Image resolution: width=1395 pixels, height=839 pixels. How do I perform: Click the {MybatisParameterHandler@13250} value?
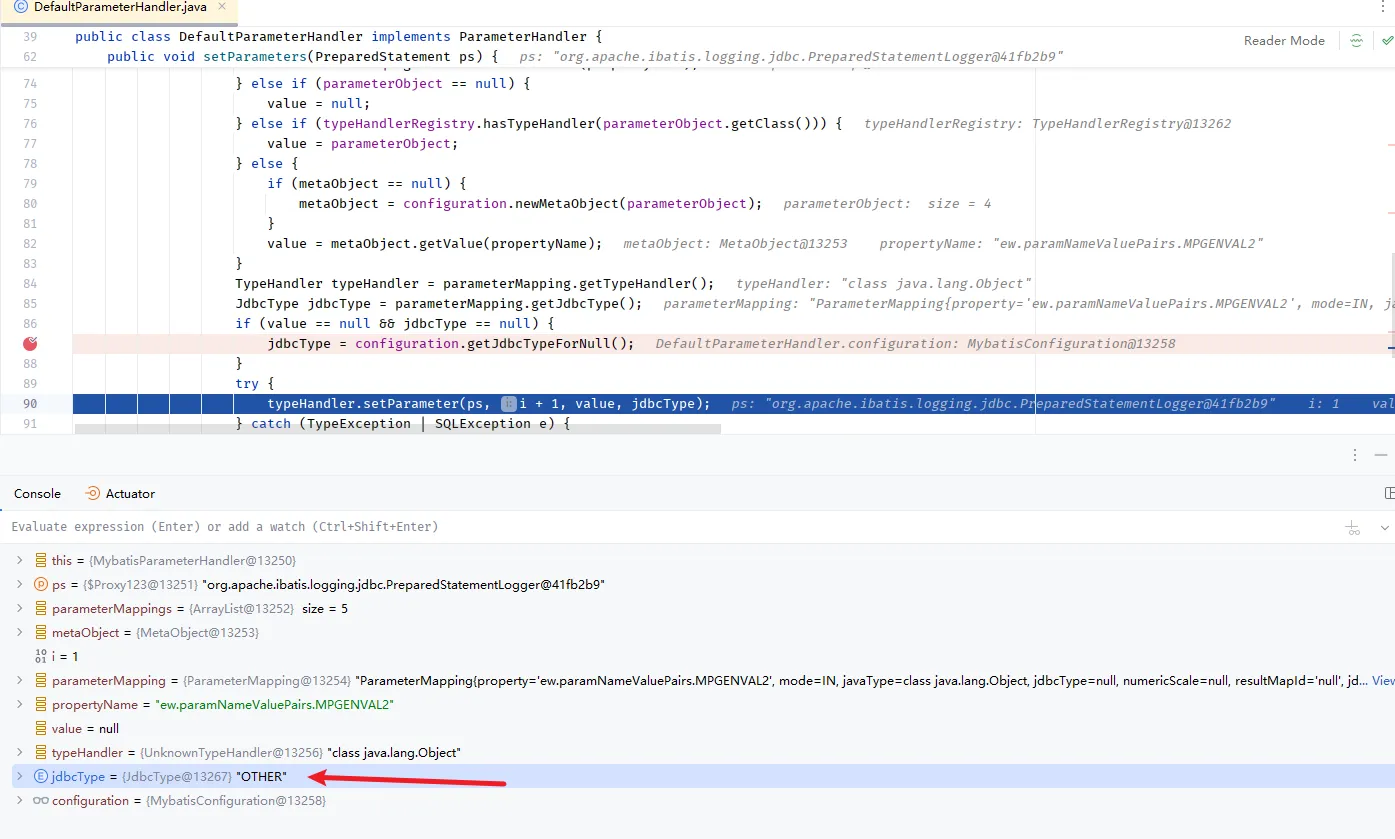tap(193, 561)
